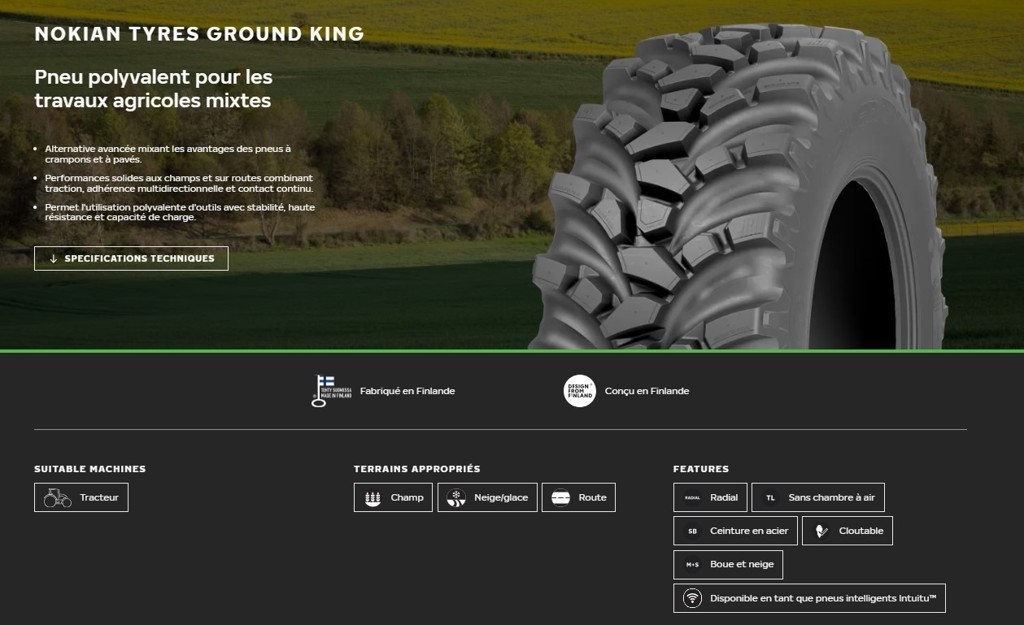Click the Design from Finland round logo

click(x=579, y=391)
